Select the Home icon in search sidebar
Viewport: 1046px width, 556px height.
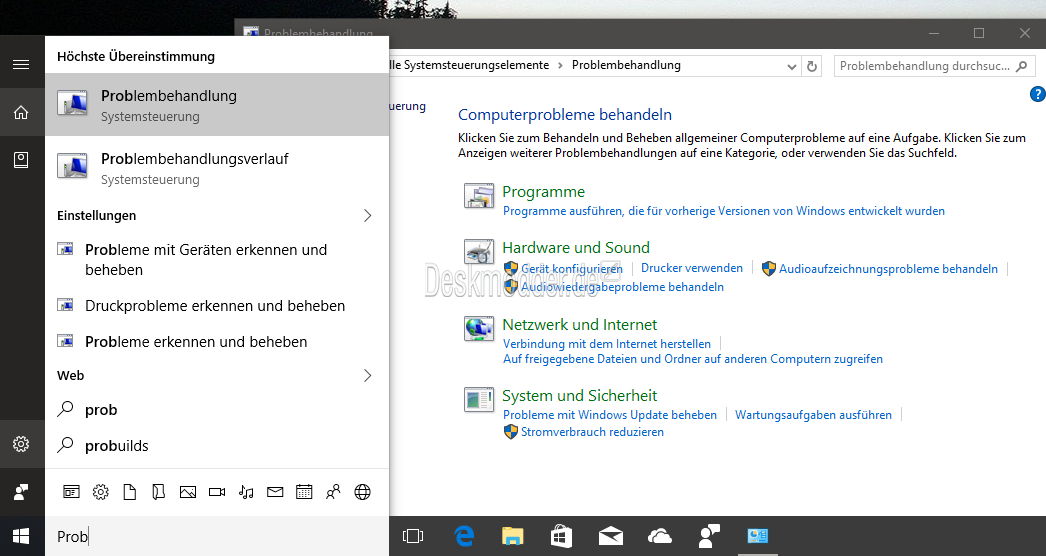21,112
